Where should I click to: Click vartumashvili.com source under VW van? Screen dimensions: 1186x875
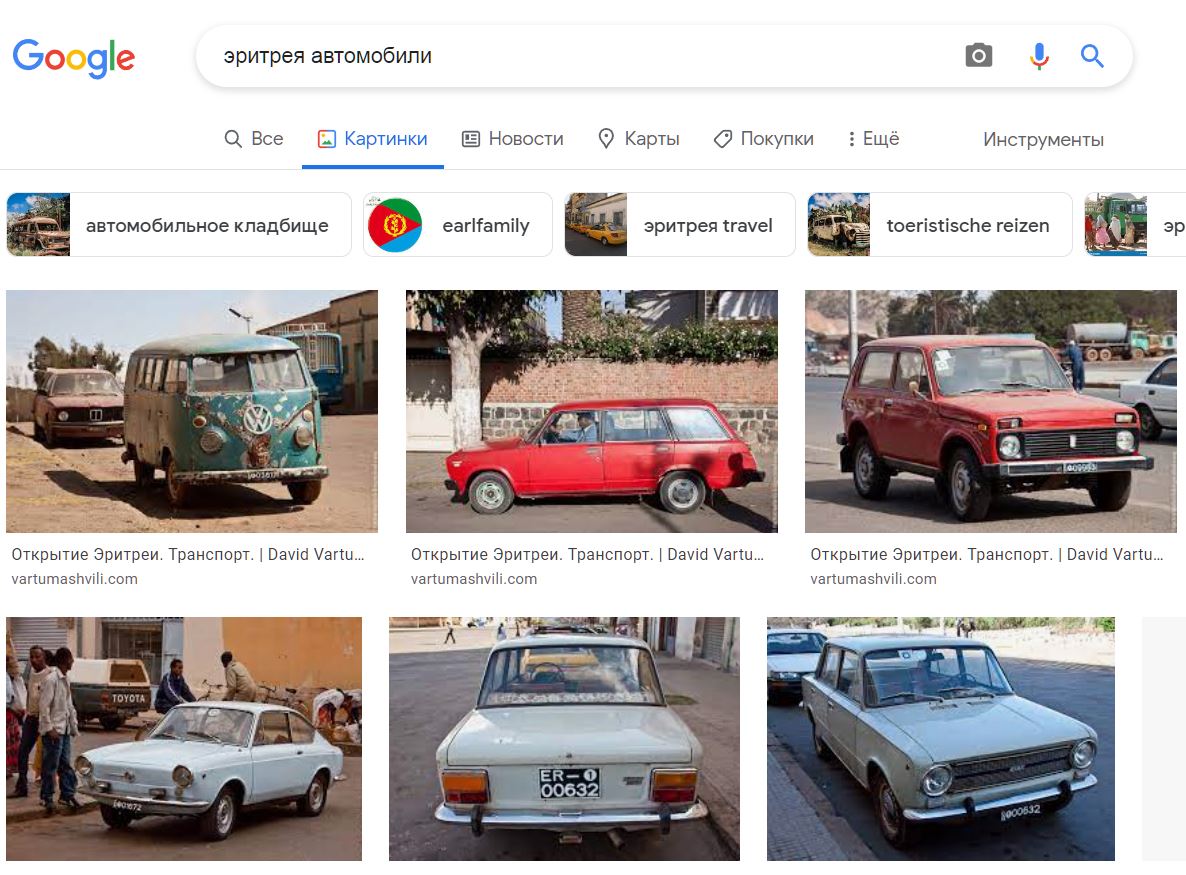[75, 579]
